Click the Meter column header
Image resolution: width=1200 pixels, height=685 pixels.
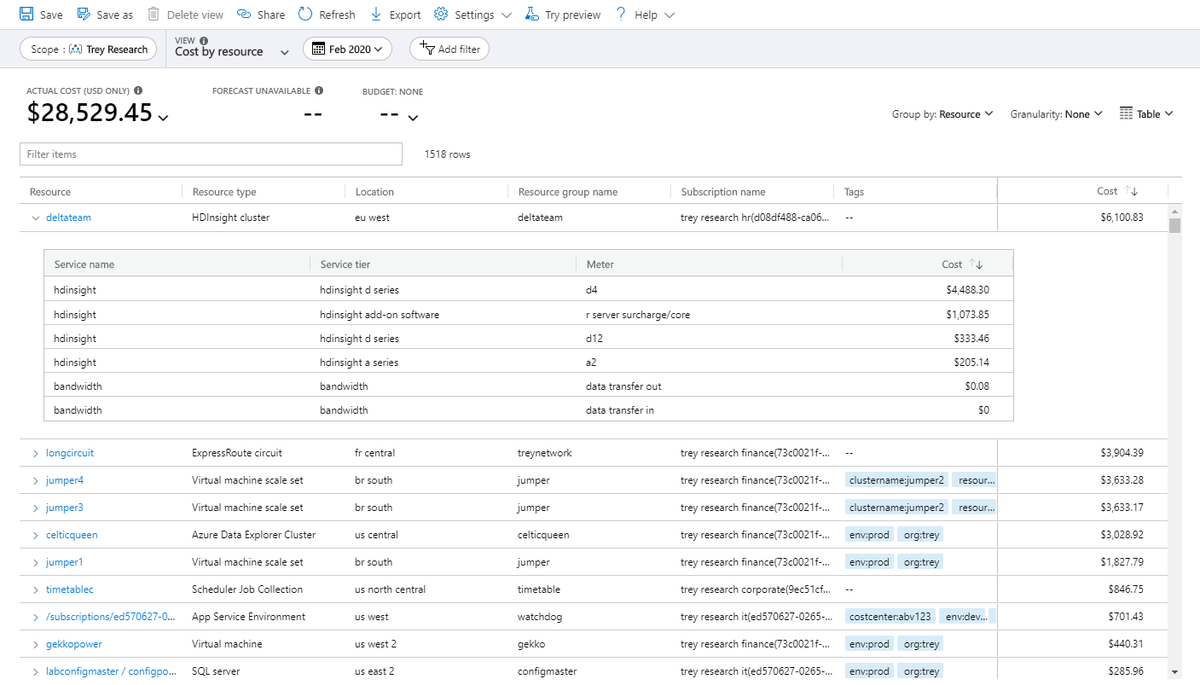tap(600, 265)
